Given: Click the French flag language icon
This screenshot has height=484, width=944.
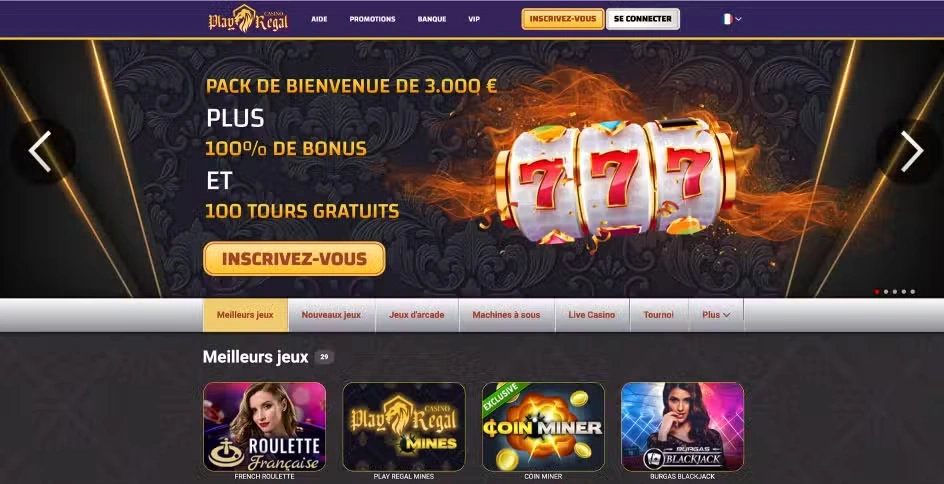Looking at the screenshot, I should click(727, 19).
